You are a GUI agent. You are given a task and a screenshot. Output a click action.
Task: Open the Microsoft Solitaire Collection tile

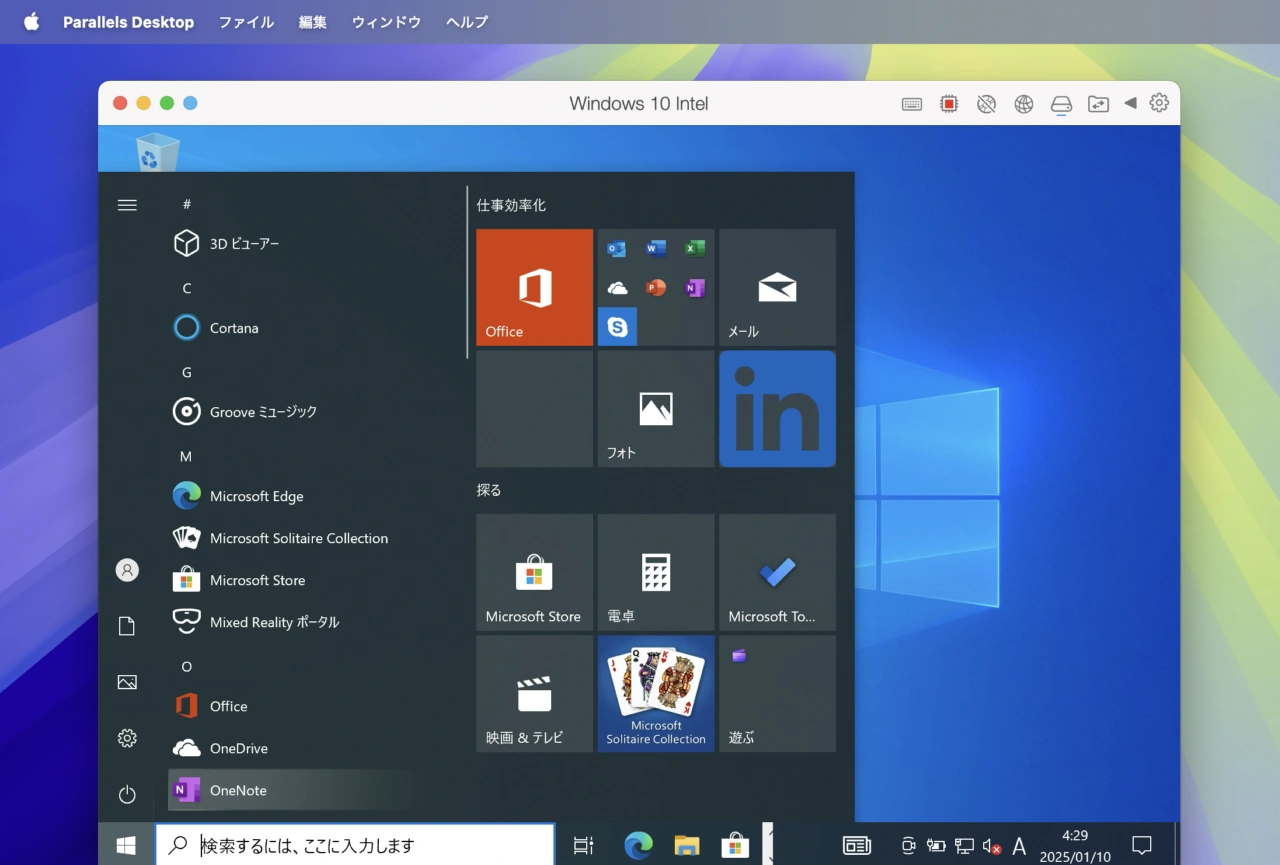point(656,693)
